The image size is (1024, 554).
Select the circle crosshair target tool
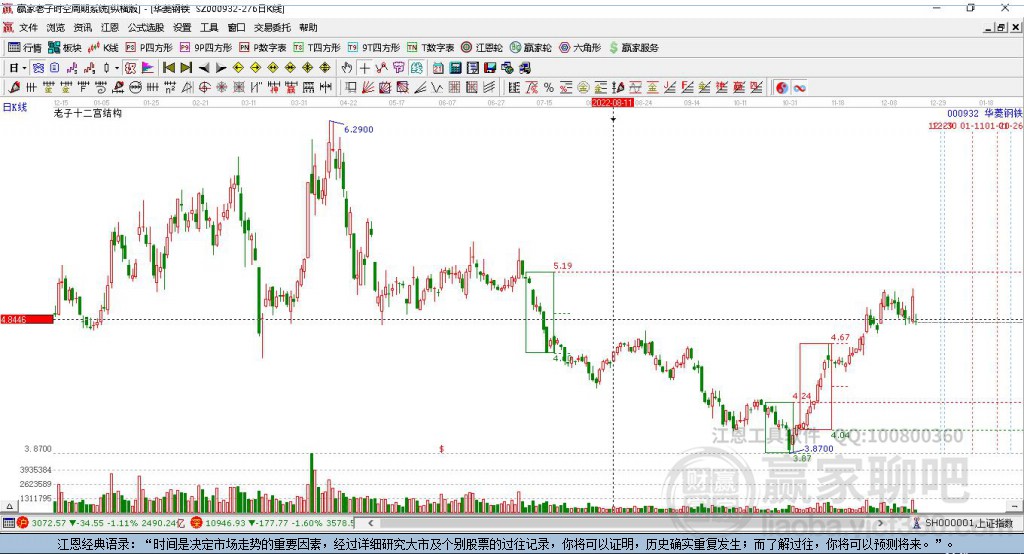tap(204, 88)
